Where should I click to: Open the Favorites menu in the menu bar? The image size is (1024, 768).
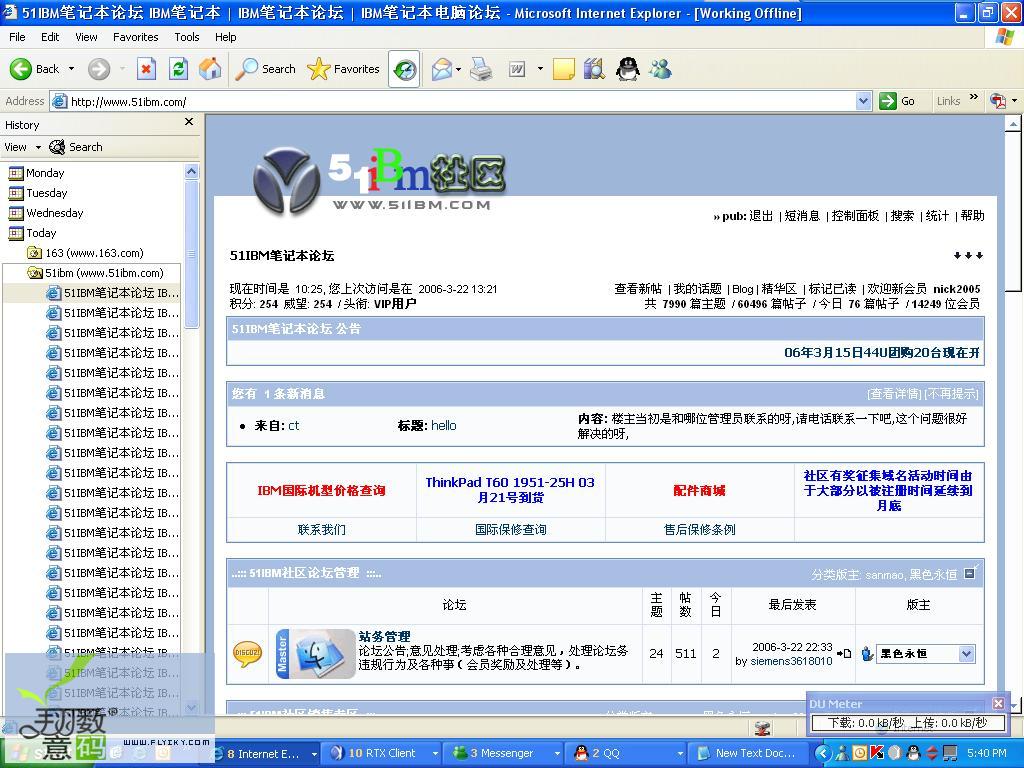pyautogui.click(x=136, y=37)
